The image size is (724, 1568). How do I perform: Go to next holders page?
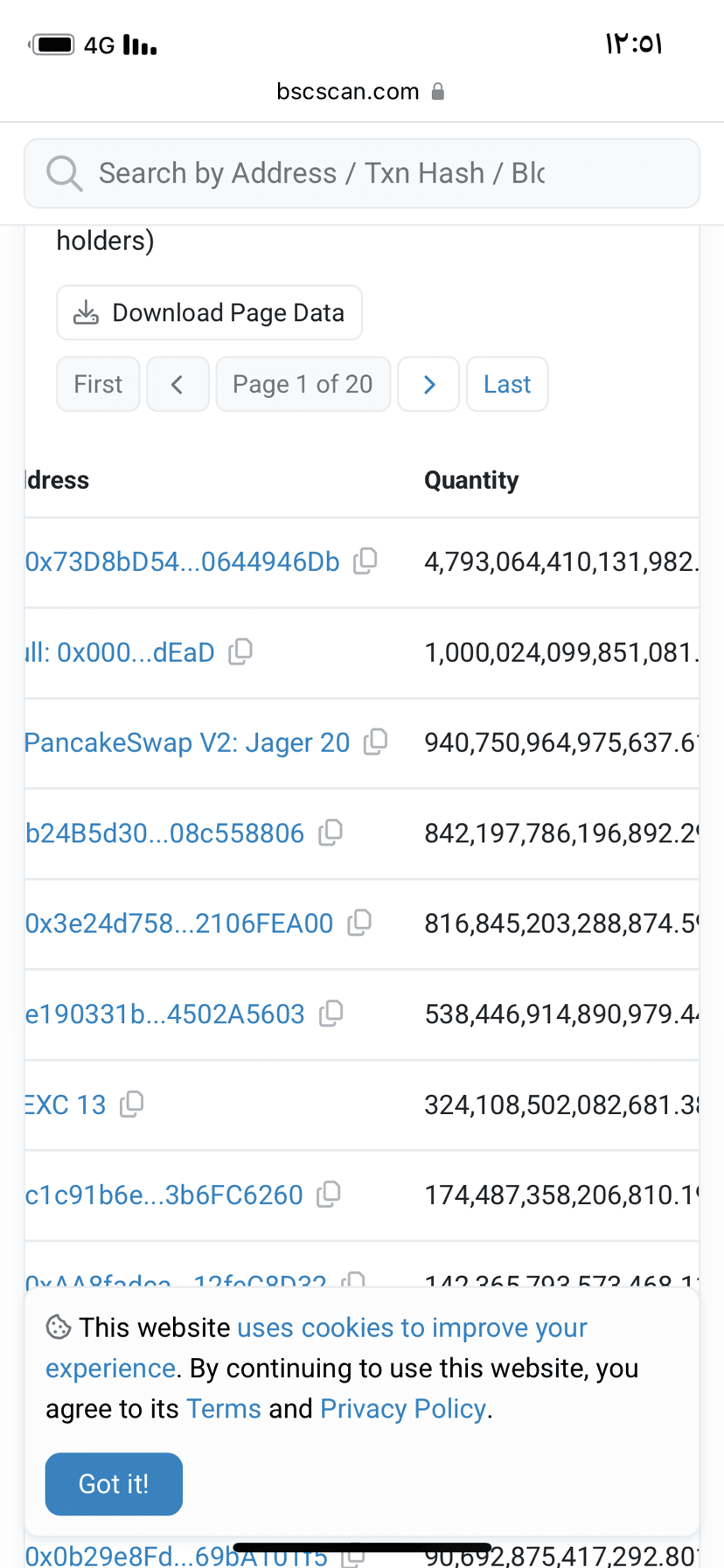point(428,384)
